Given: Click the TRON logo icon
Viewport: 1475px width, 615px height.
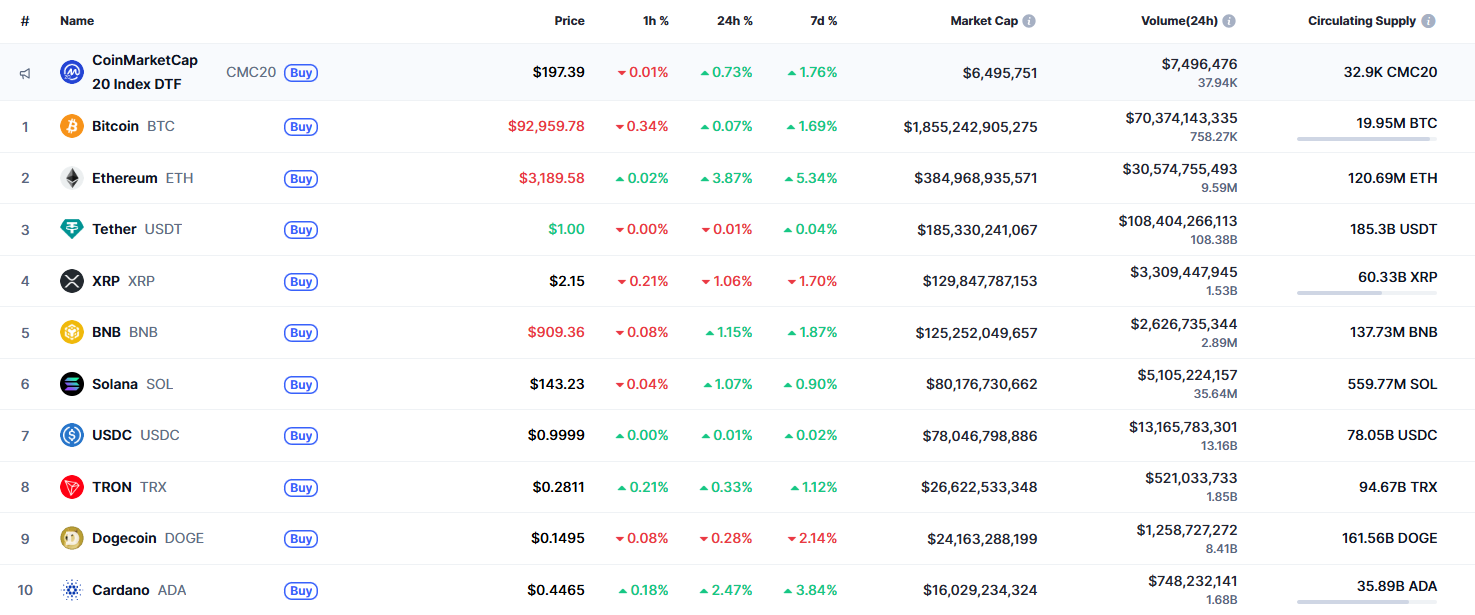Looking at the screenshot, I should (72, 487).
